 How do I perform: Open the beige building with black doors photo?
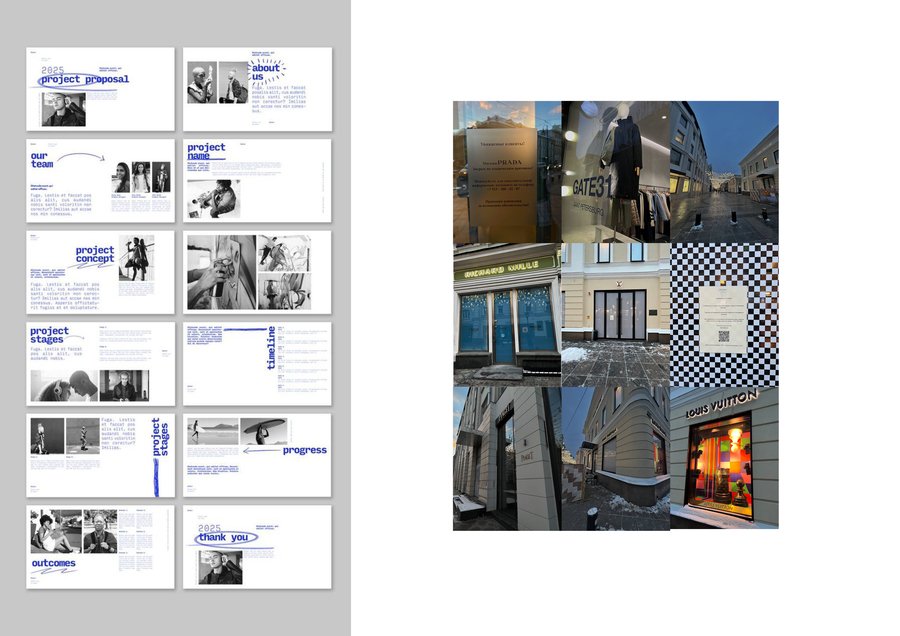[616, 315]
